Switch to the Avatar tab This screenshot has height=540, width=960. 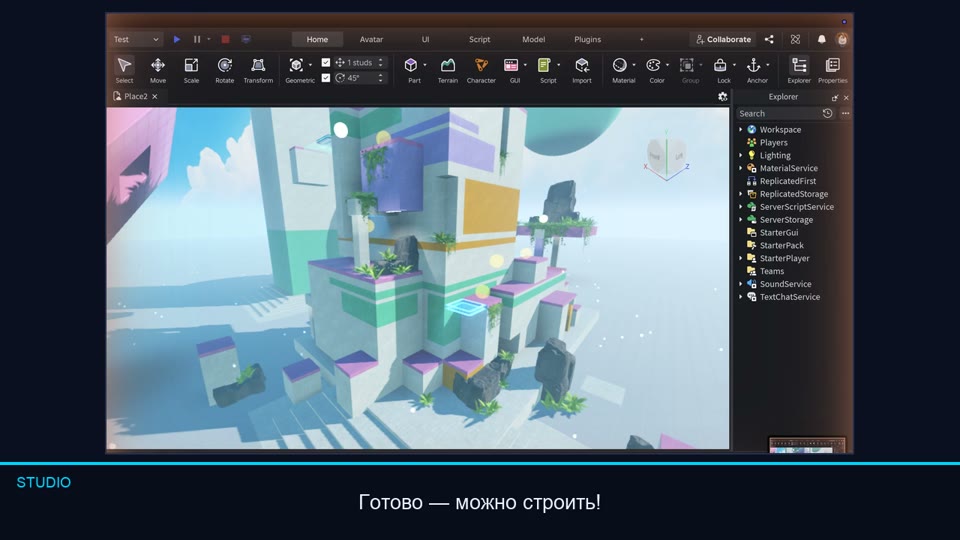(x=371, y=39)
